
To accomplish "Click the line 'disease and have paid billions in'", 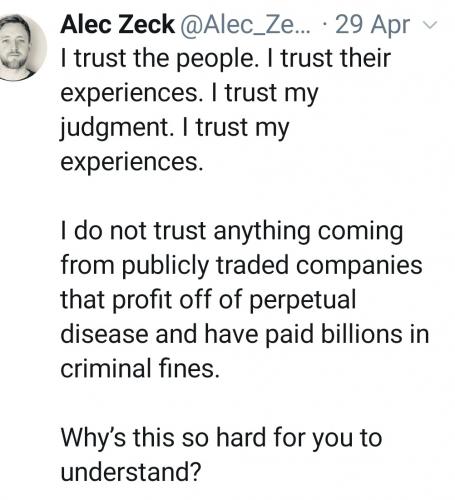I will point(245,334).
